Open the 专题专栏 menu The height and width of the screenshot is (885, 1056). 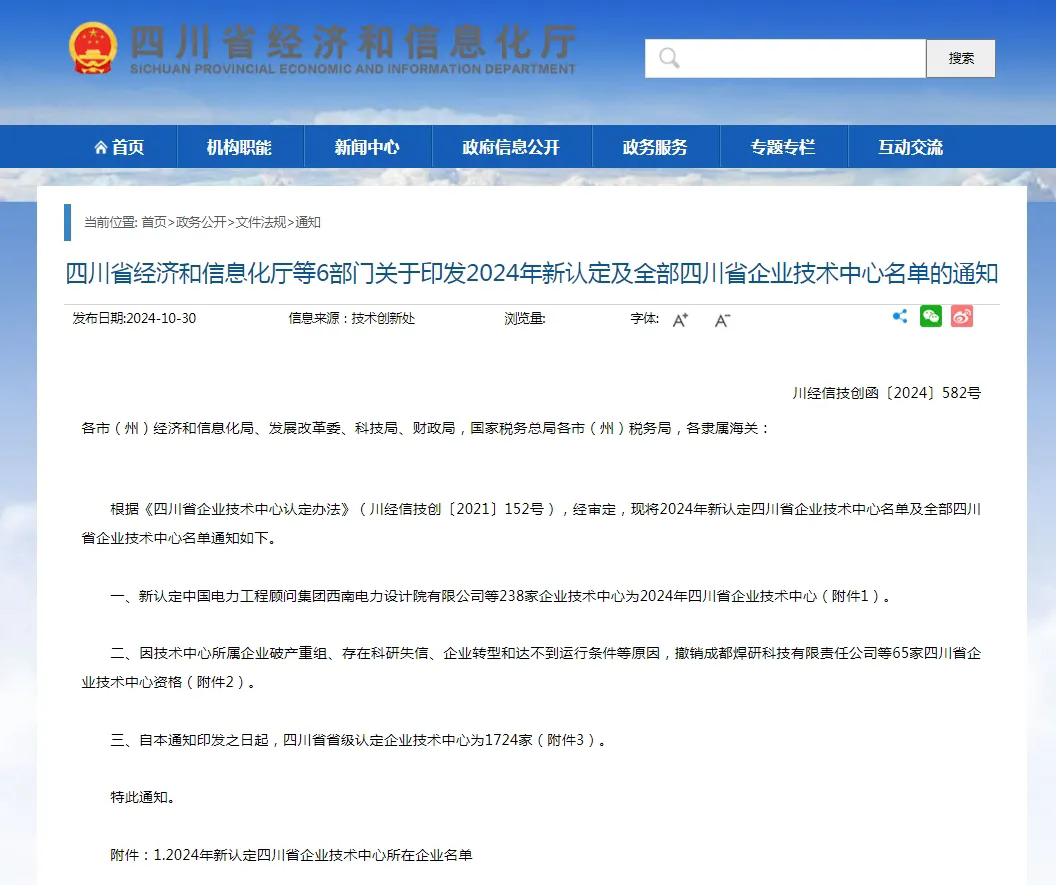tap(783, 147)
